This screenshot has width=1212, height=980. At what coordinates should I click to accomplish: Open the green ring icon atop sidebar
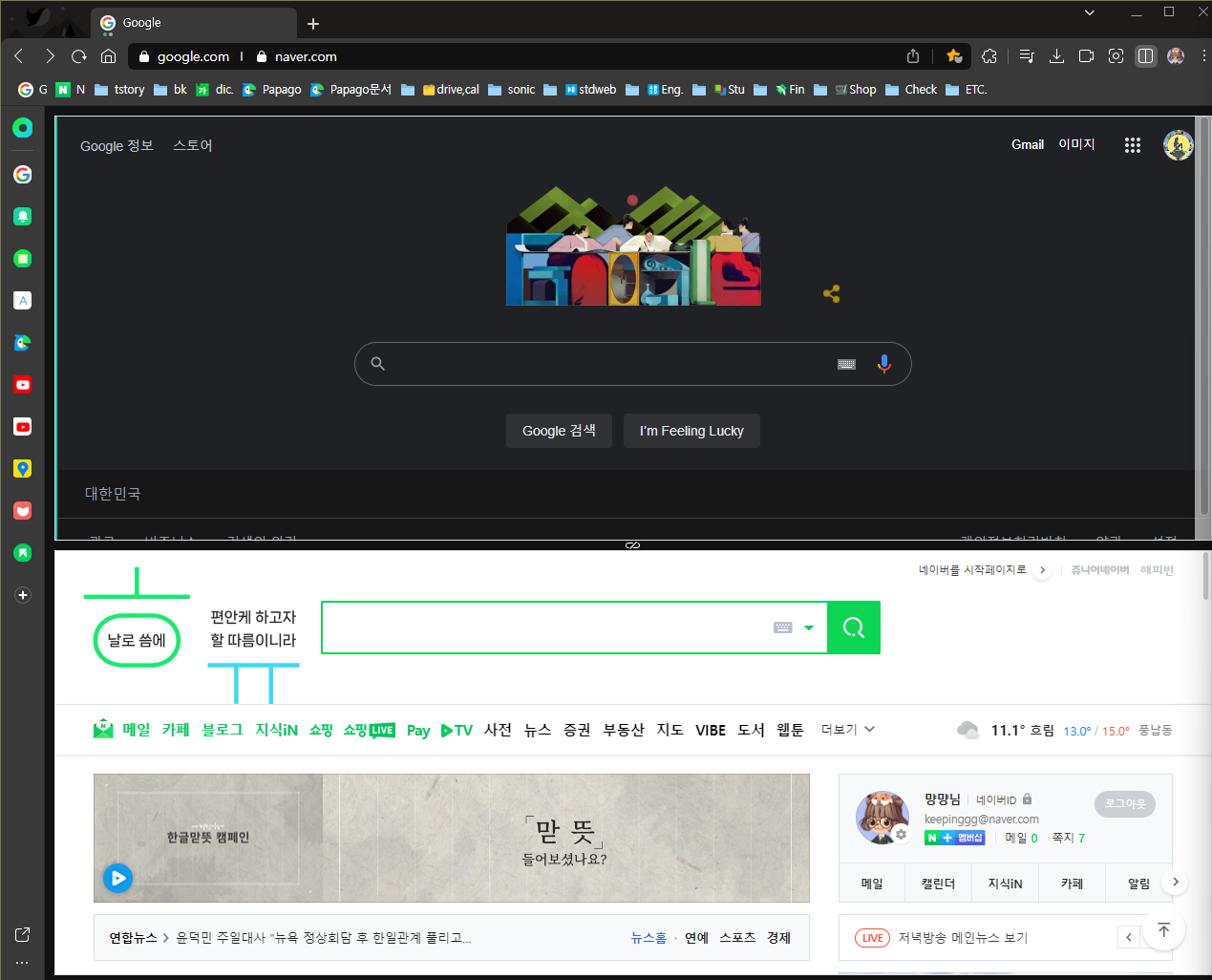pyautogui.click(x=23, y=127)
